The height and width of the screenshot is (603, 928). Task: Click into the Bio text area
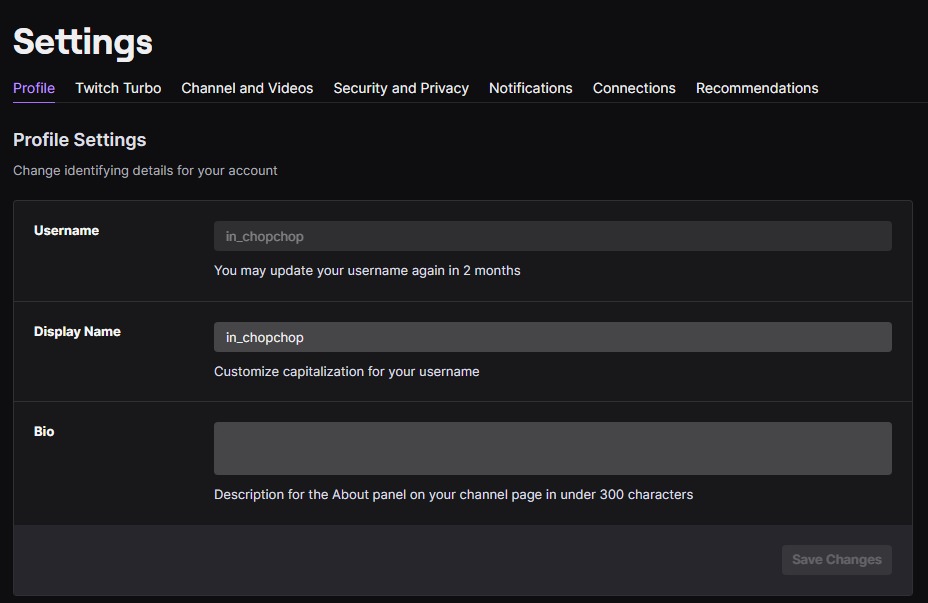(552, 447)
